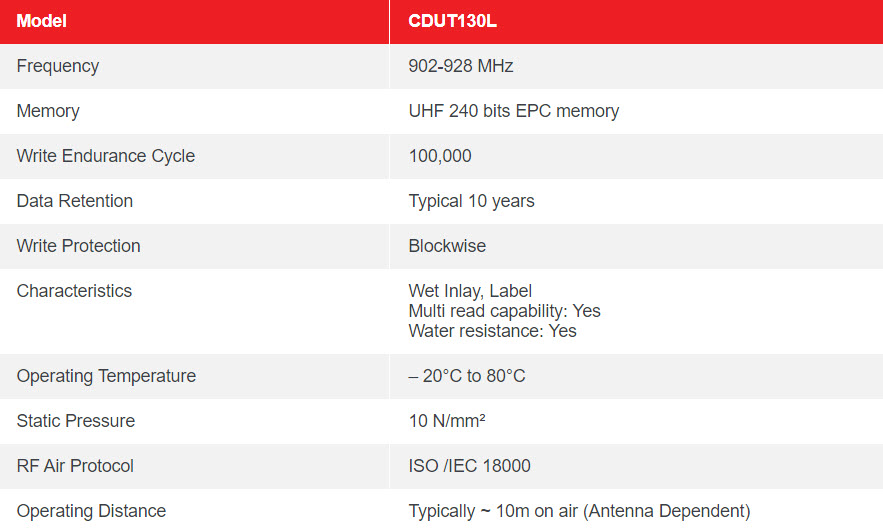883x530 pixels.
Task: Select the CDUT130L model header
Action: 452,21
